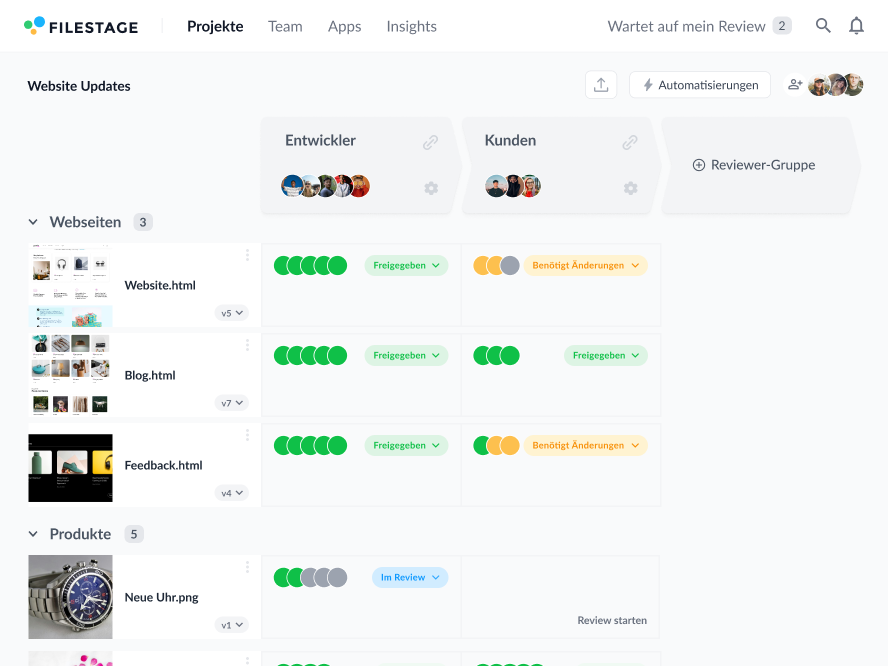Click the Automatisierungen button

[699, 85]
